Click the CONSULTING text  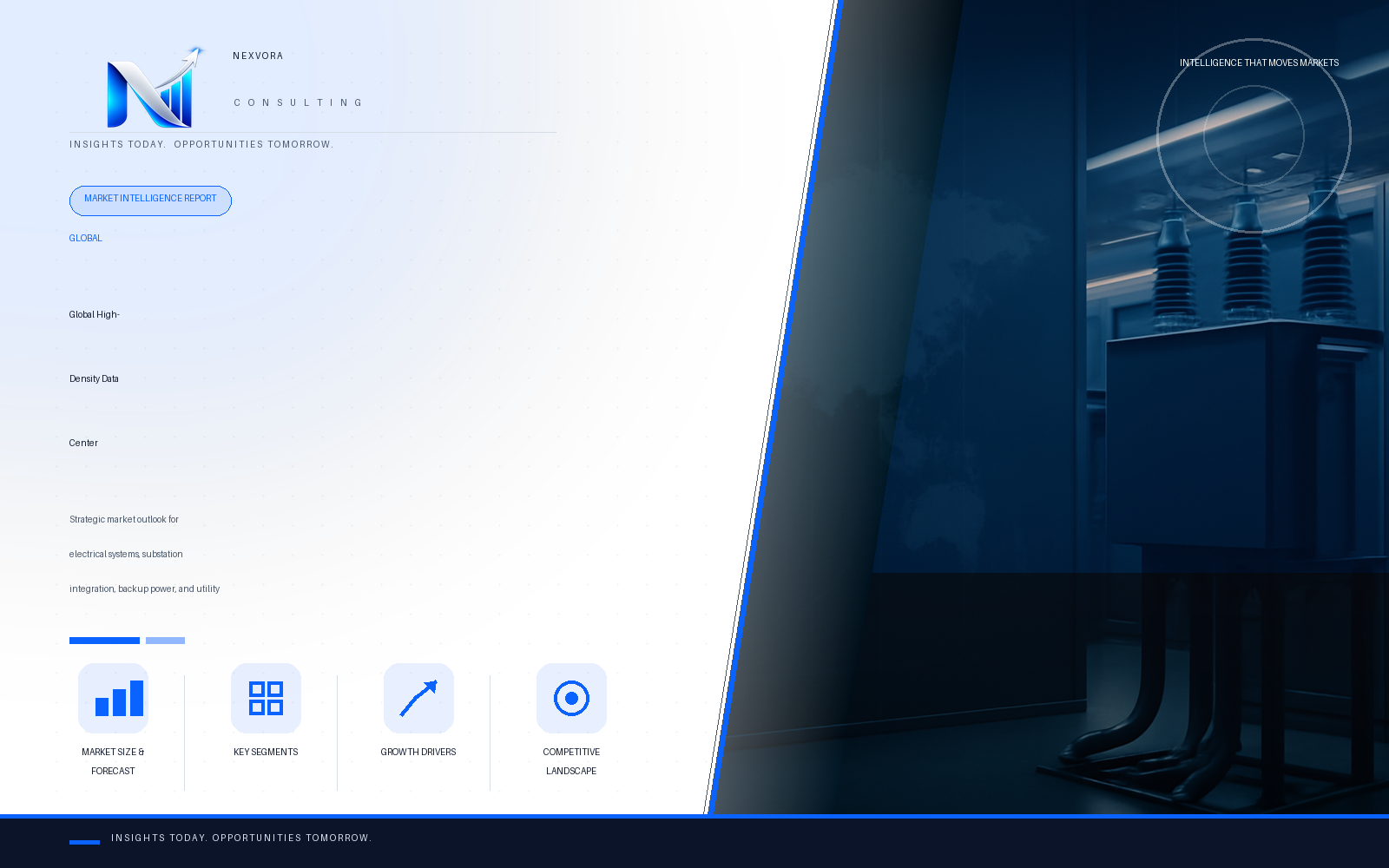[x=297, y=102]
